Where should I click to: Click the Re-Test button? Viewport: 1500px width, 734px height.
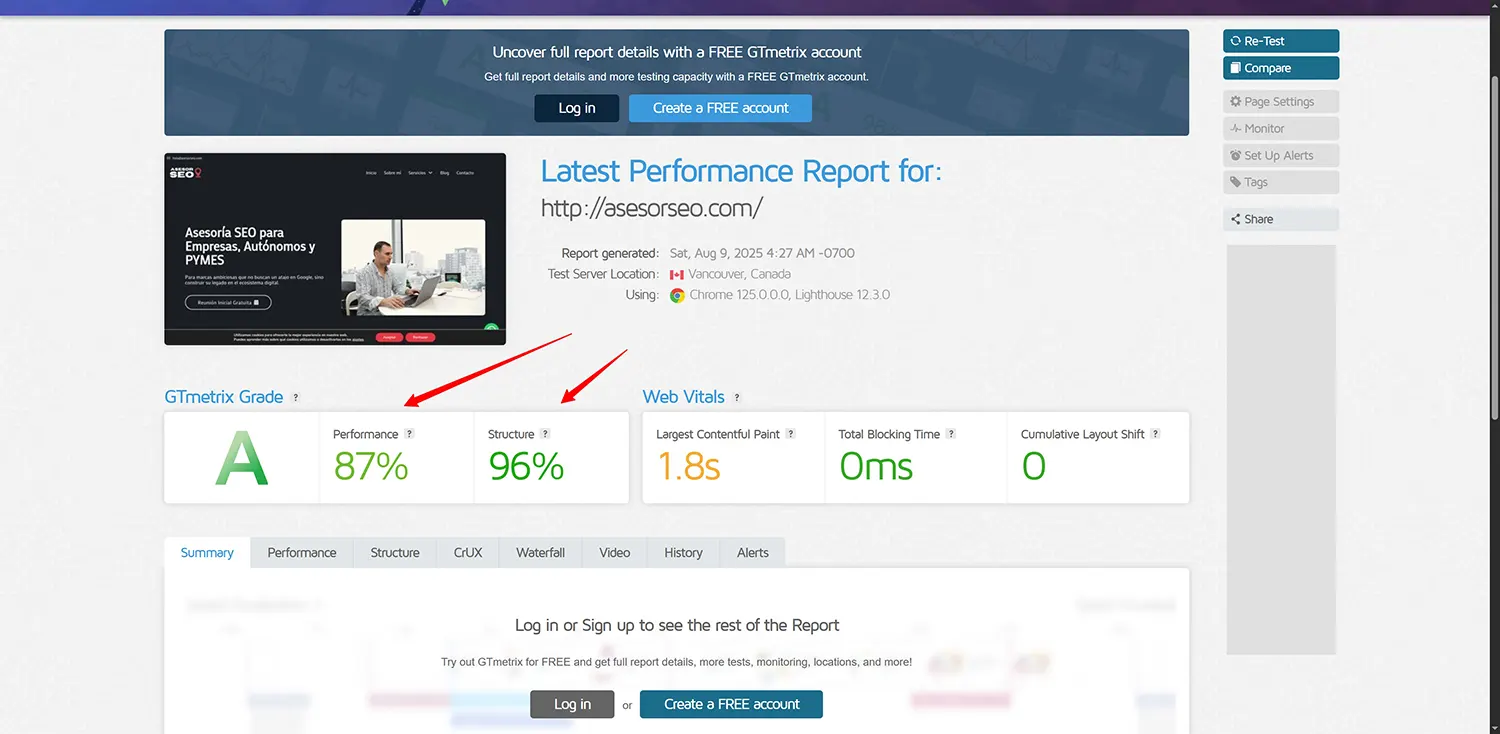pos(1280,41)
